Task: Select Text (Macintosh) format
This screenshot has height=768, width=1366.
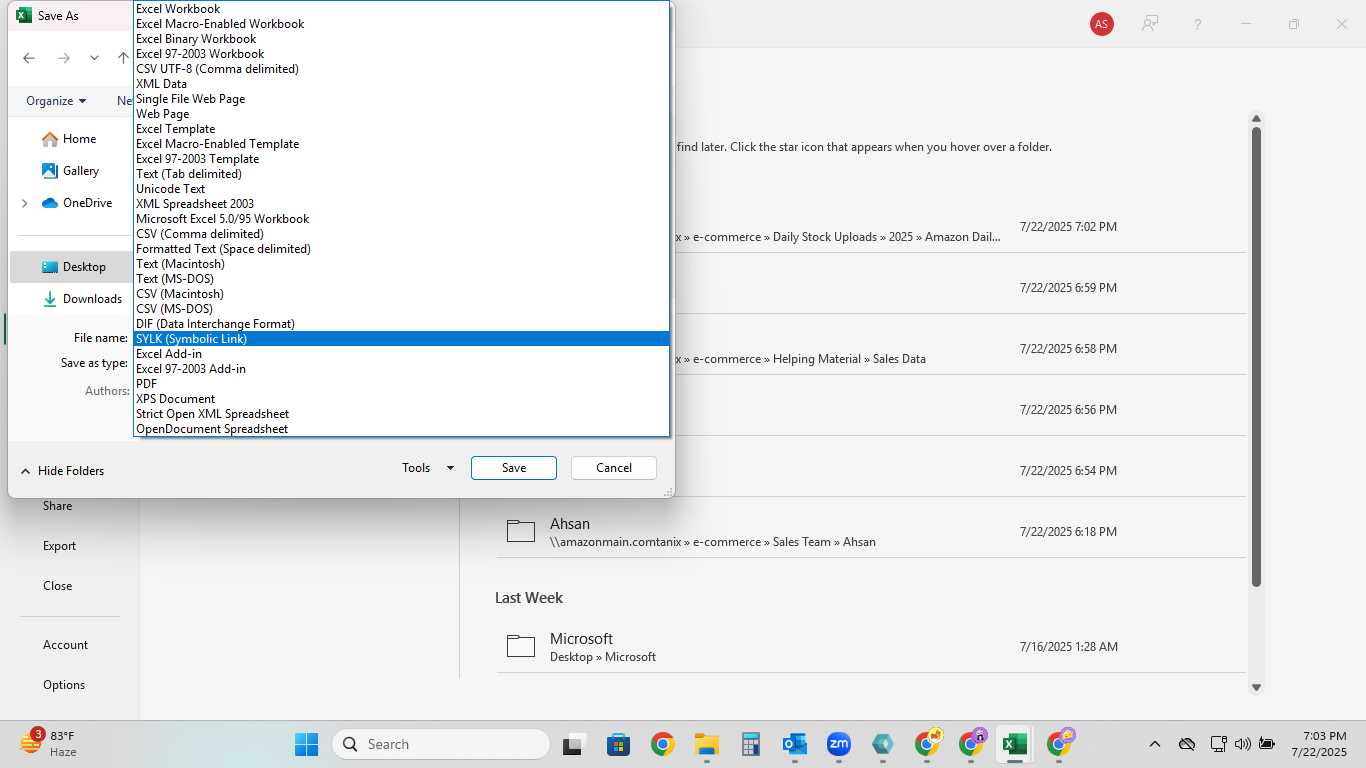Action: [401, 264]
